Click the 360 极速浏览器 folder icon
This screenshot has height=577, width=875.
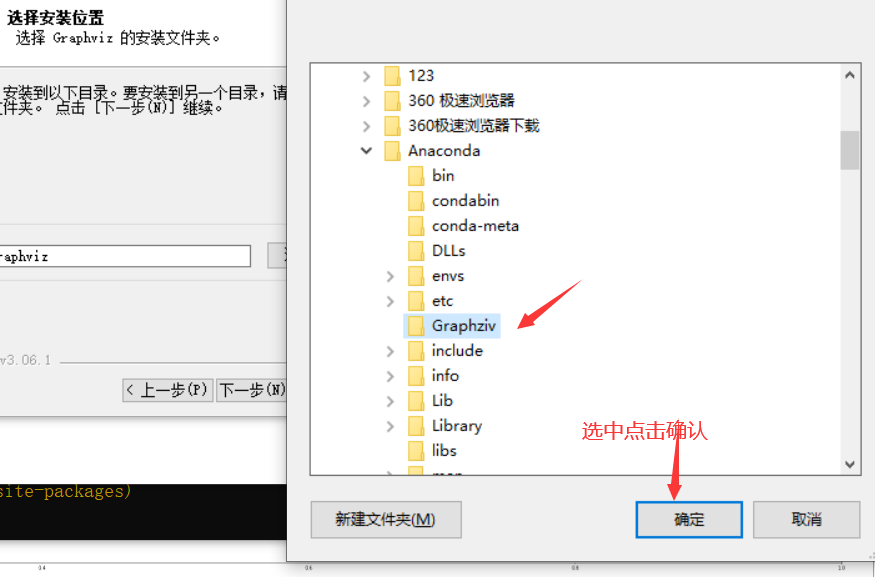click(392, 100)
